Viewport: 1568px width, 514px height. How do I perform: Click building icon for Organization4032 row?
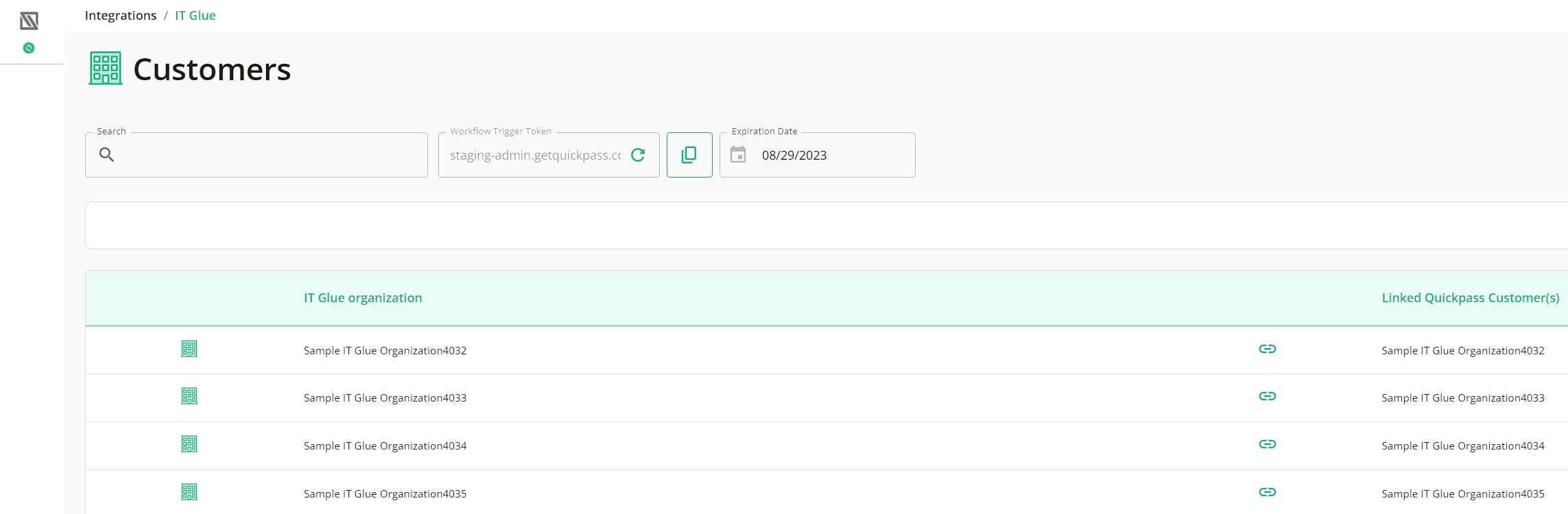[189, 349]
